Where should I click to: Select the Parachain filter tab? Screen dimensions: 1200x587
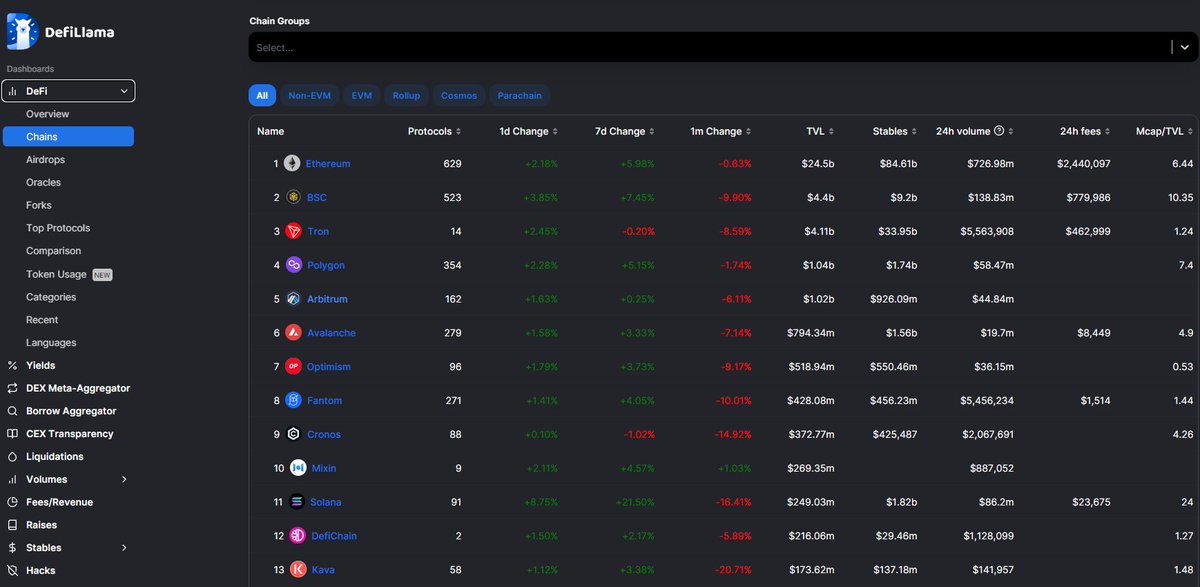point(520,95)
